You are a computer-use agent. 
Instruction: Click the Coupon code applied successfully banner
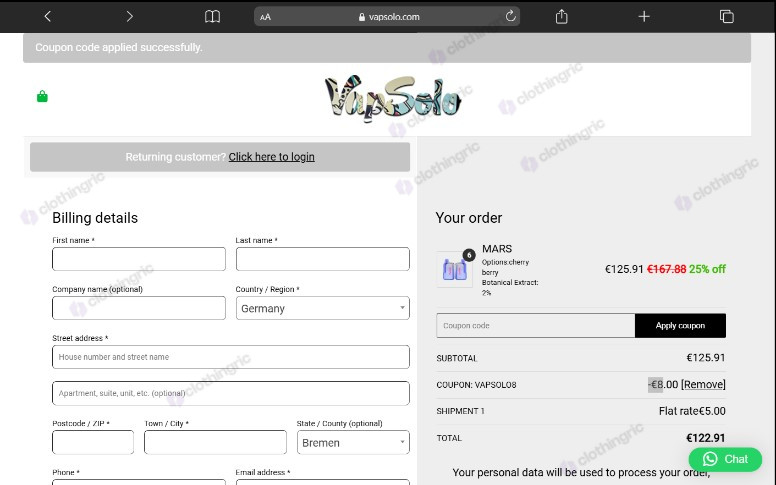[387, 48]
